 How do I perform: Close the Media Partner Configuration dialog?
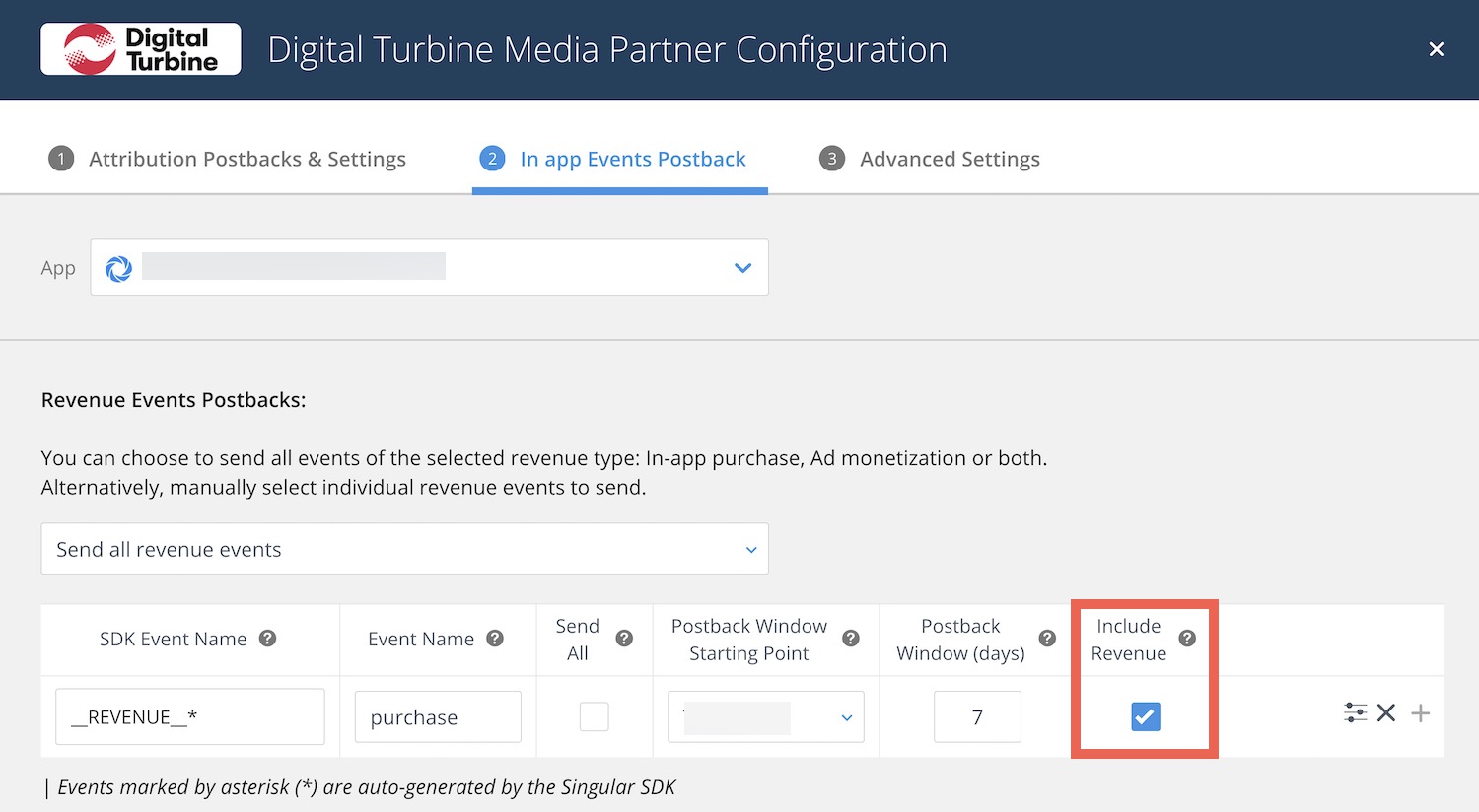pyautogui.click(x=1437, y=49)
